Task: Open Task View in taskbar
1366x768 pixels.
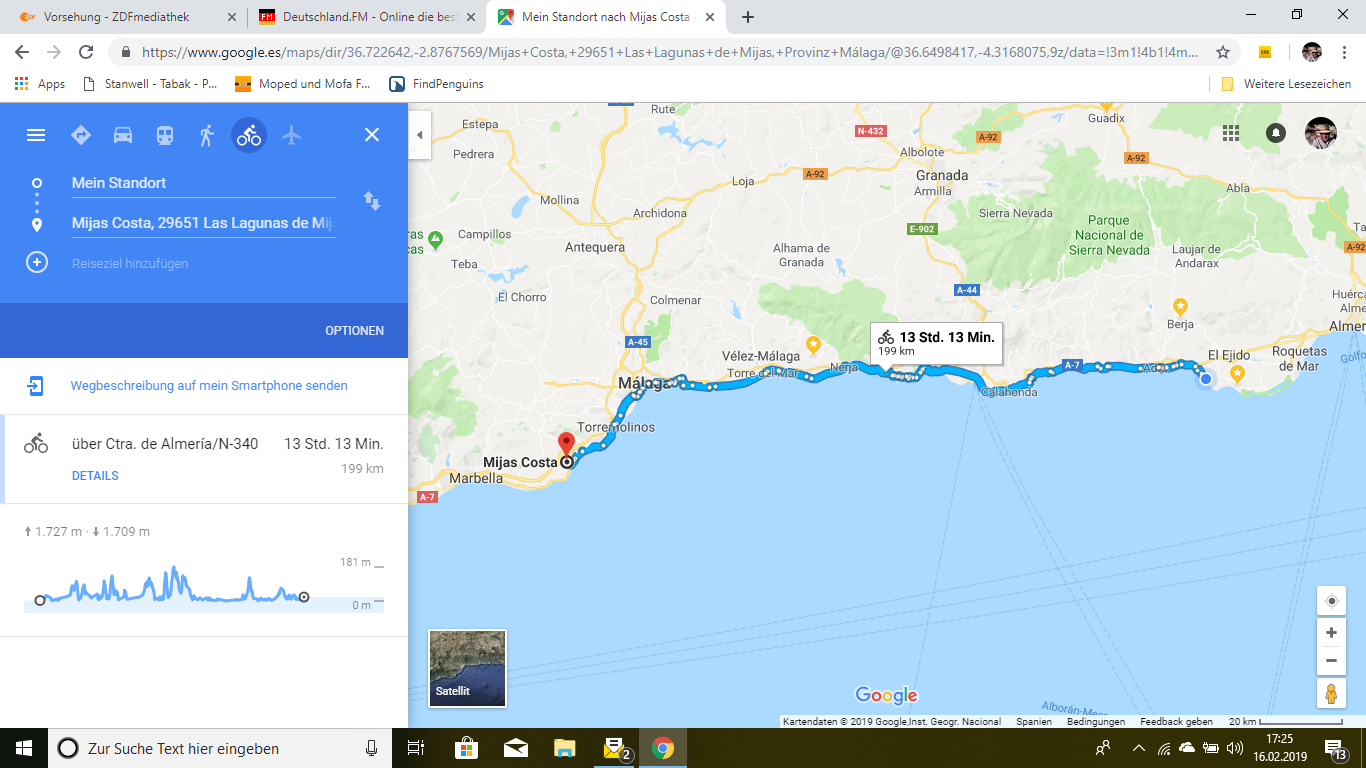Action: point(417,748)
